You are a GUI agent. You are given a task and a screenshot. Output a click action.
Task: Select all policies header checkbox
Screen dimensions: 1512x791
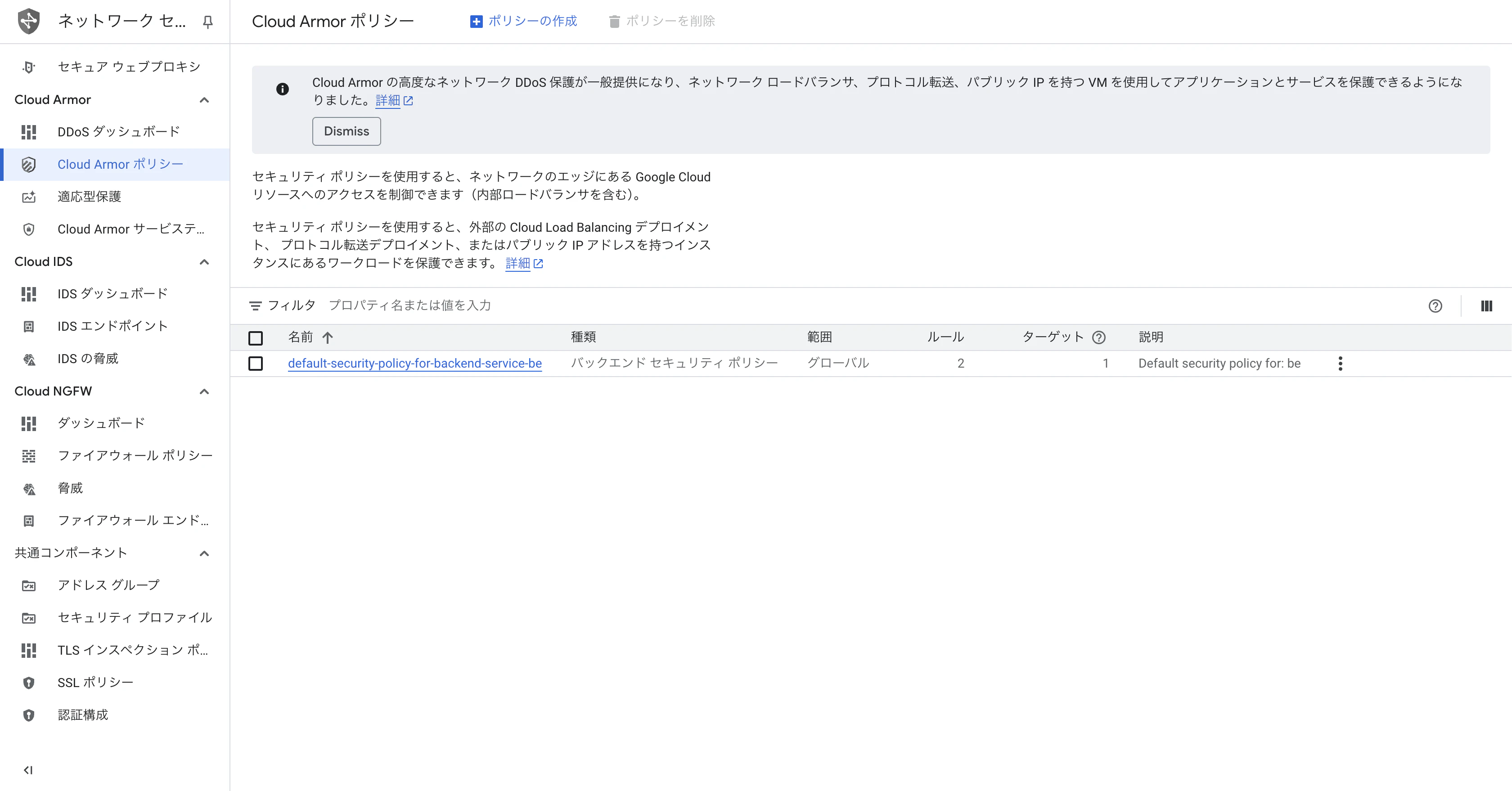[x=255, y=338]
